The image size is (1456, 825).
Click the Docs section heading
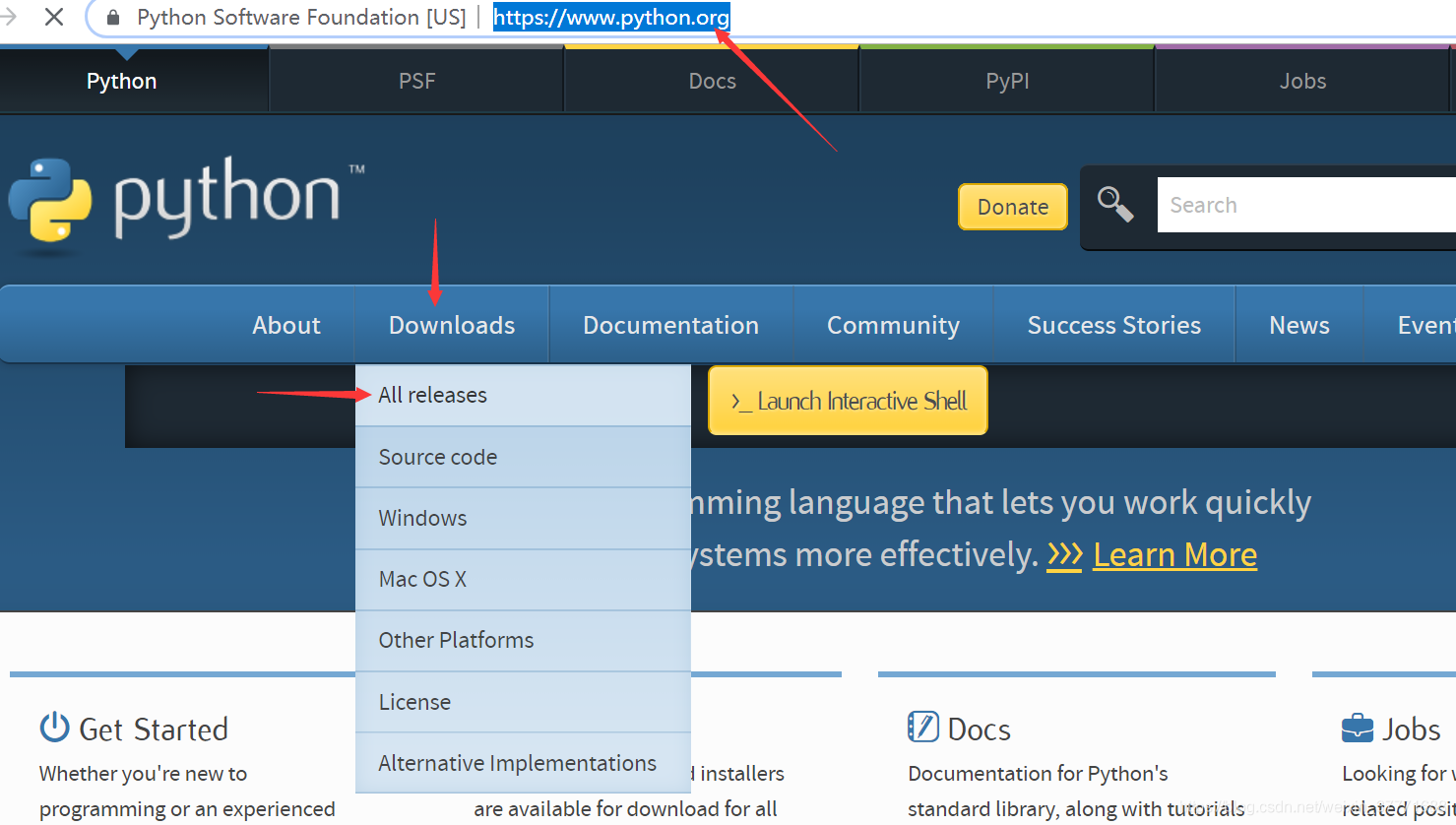(x=980, y=730)
